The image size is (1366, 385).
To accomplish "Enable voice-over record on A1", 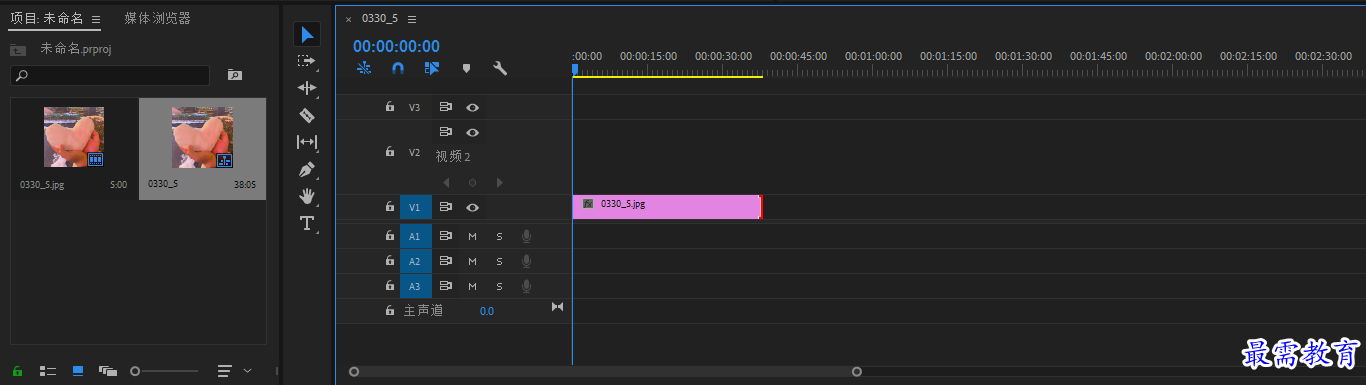I will 526,236.
